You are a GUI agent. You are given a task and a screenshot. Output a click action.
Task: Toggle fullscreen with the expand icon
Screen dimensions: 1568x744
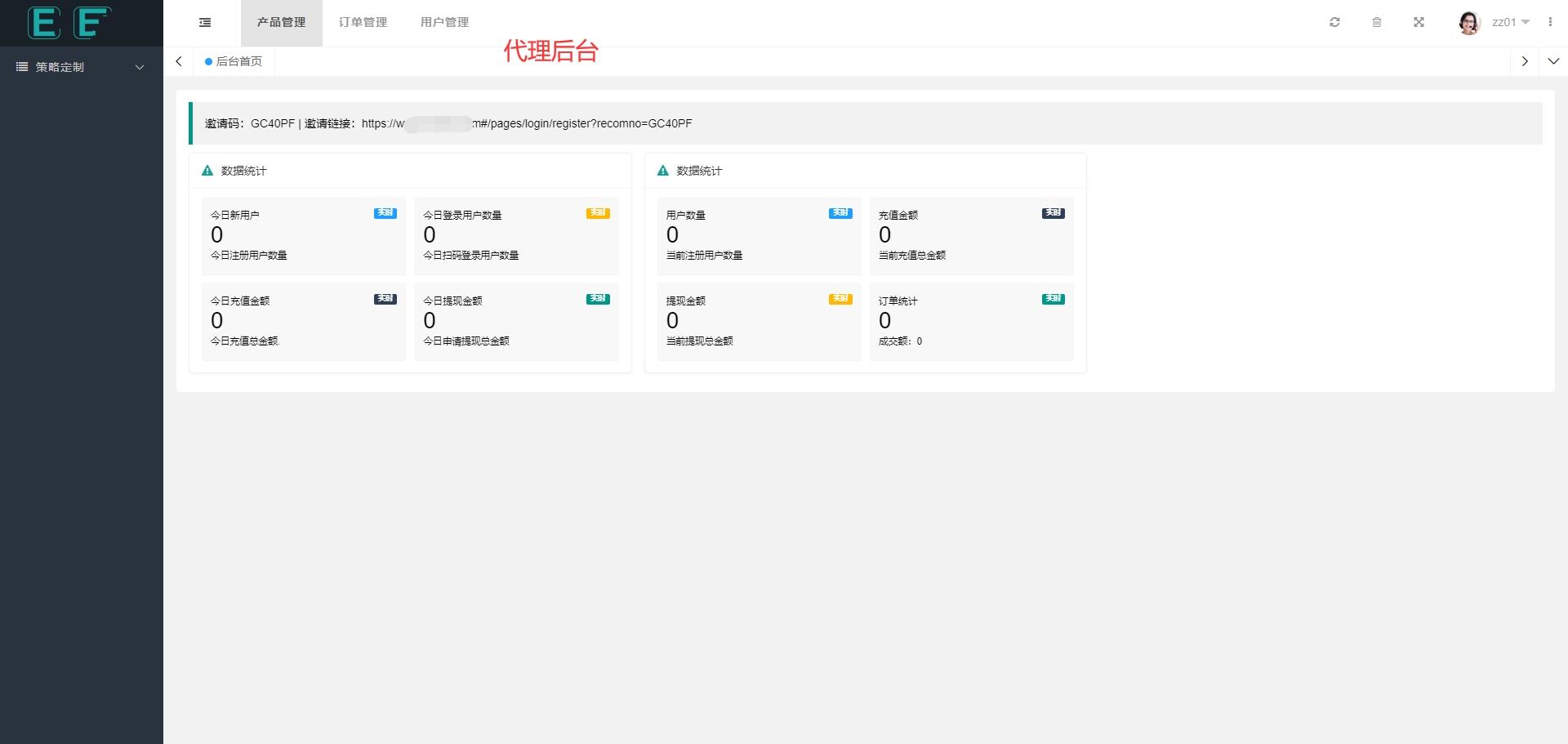pos(1419,22)
